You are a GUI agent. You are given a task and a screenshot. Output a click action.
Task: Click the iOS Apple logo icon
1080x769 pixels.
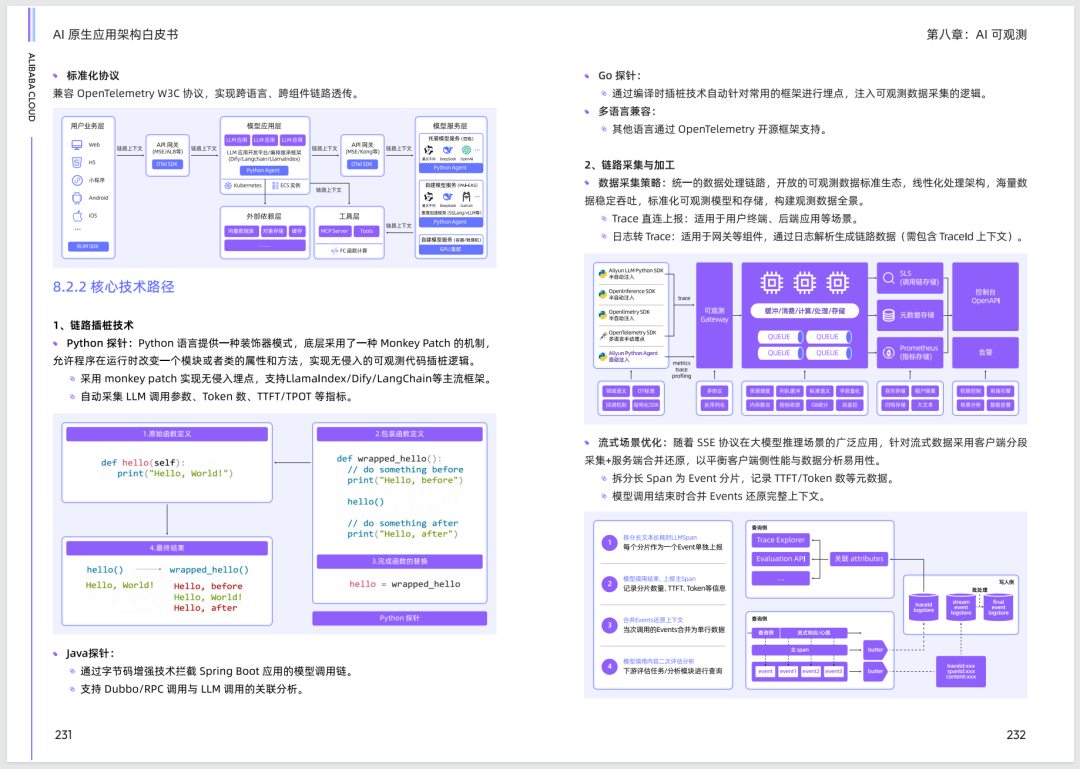point(77,216)
